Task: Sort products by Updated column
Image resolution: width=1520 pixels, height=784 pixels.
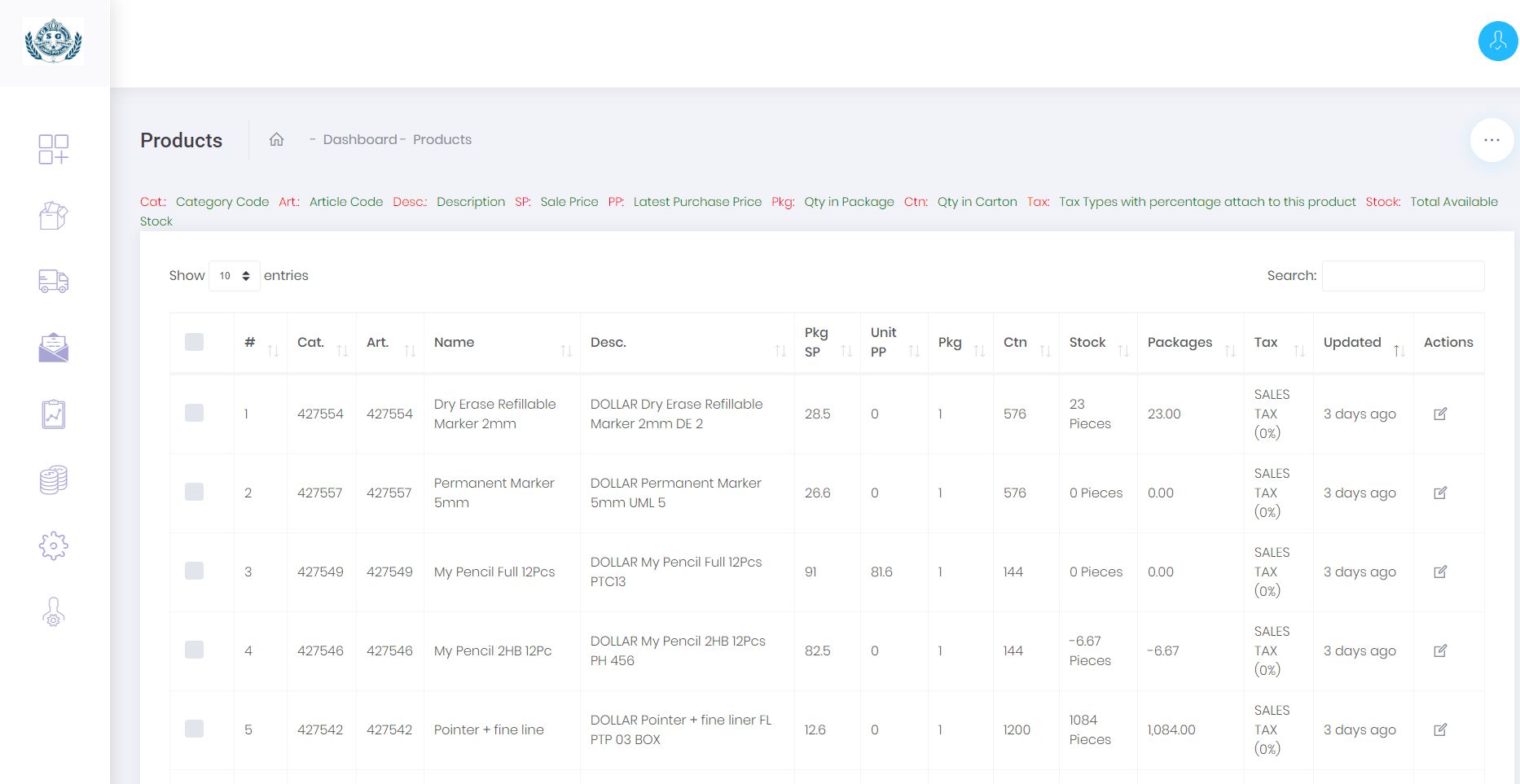Action: point(1362,343)
